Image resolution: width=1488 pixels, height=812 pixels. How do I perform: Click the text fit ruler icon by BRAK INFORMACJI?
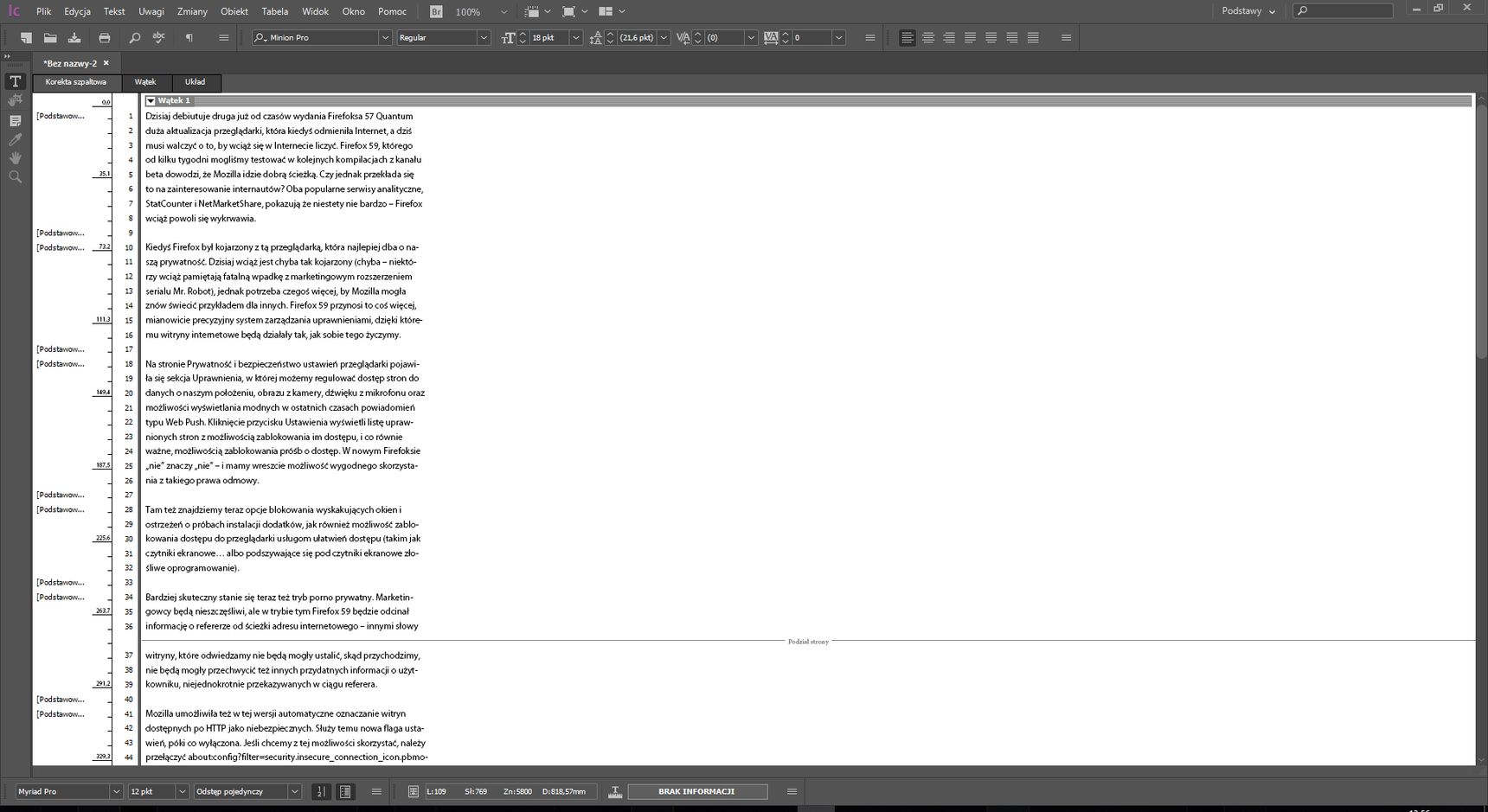[x=615, y=791]
